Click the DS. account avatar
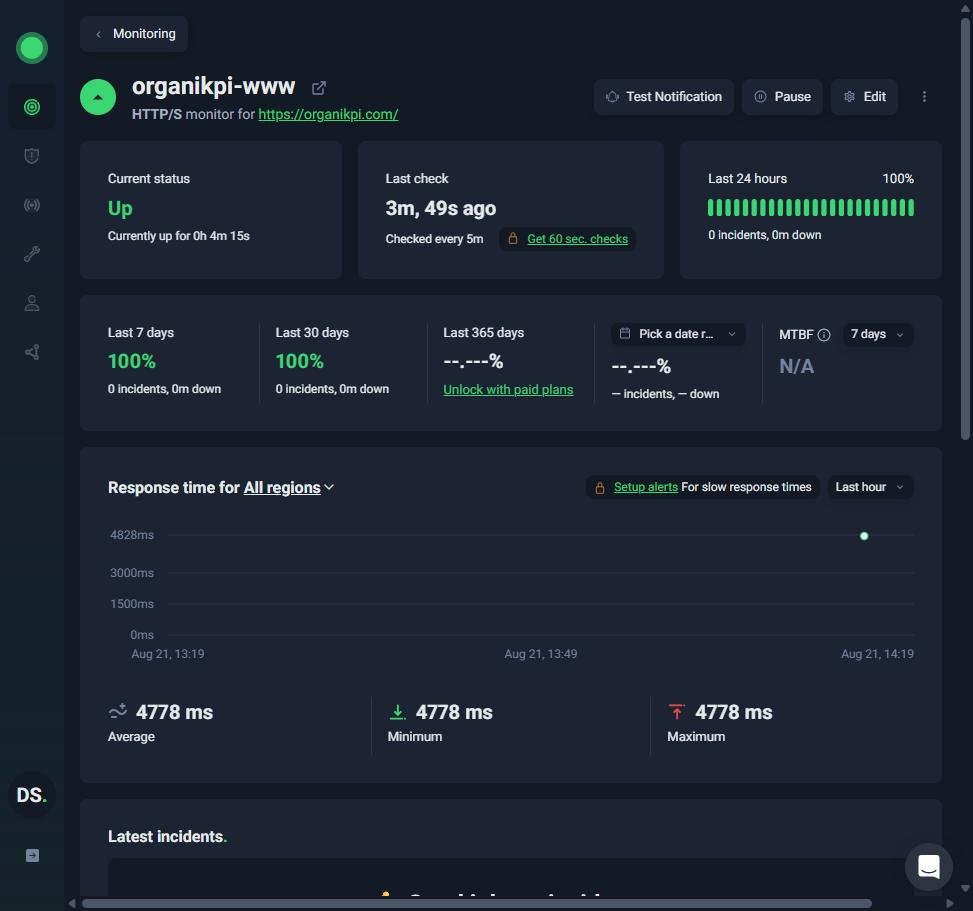This screenshot has width=973, height=911. coord(32,795)
